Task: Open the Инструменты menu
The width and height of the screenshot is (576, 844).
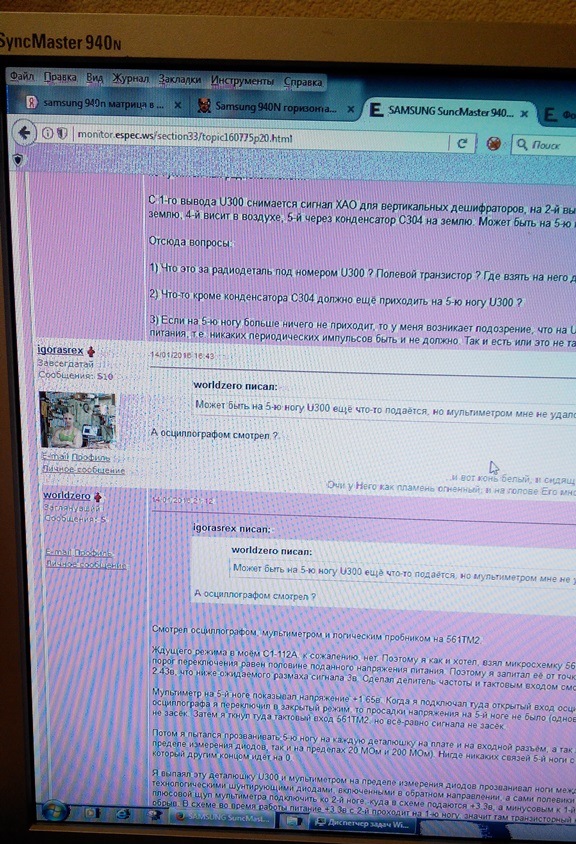Action: [242, 81]
